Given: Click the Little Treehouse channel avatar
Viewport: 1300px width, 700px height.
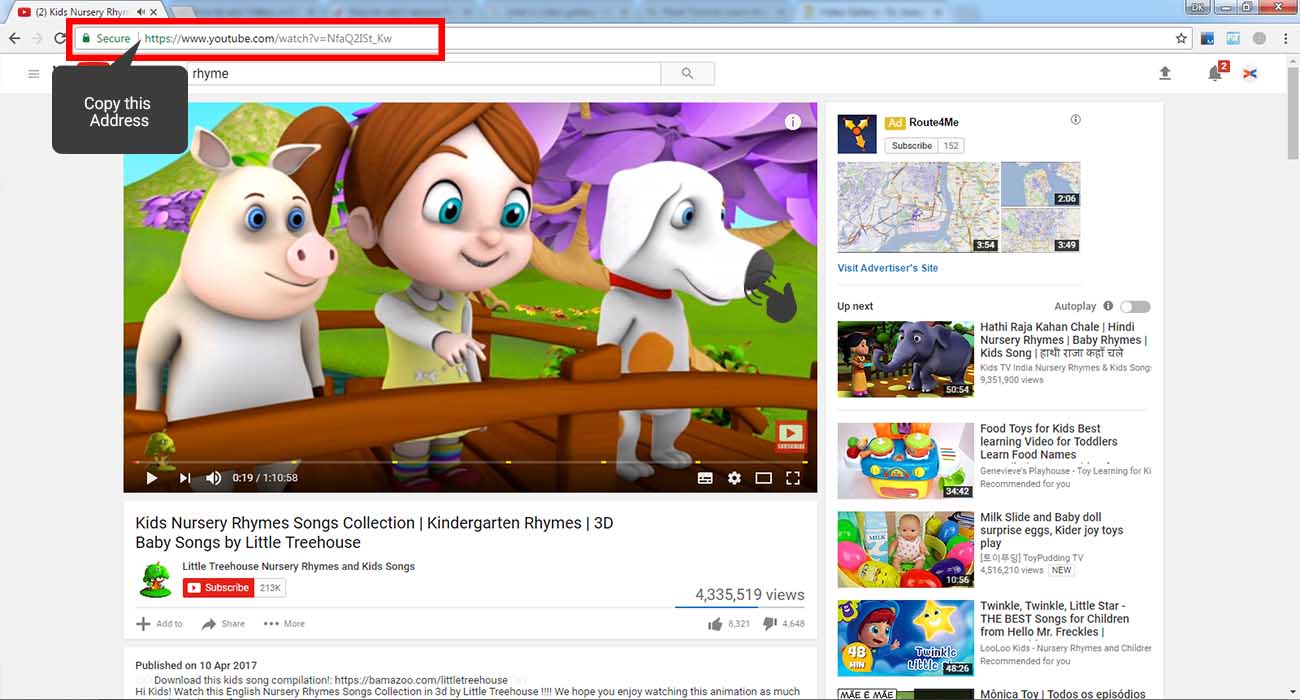Looking at the screenshot, I should [x=154, y=580].
